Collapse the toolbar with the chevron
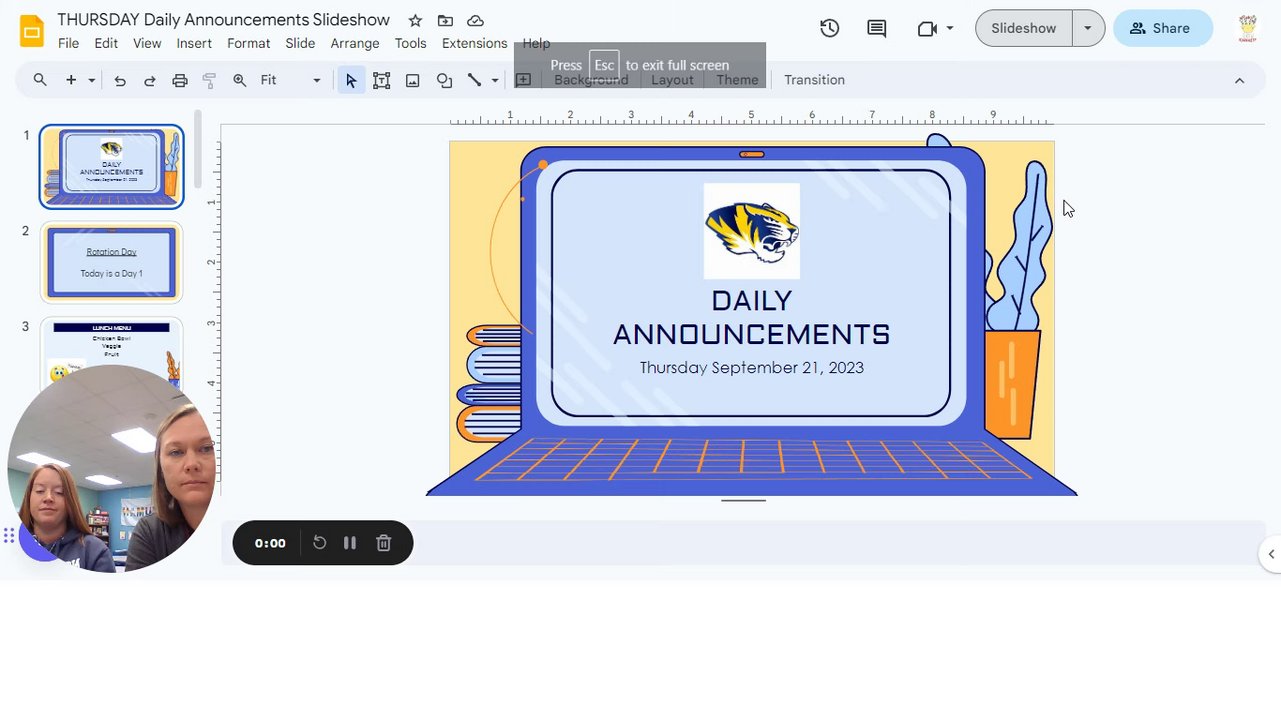 [1239, 80]
